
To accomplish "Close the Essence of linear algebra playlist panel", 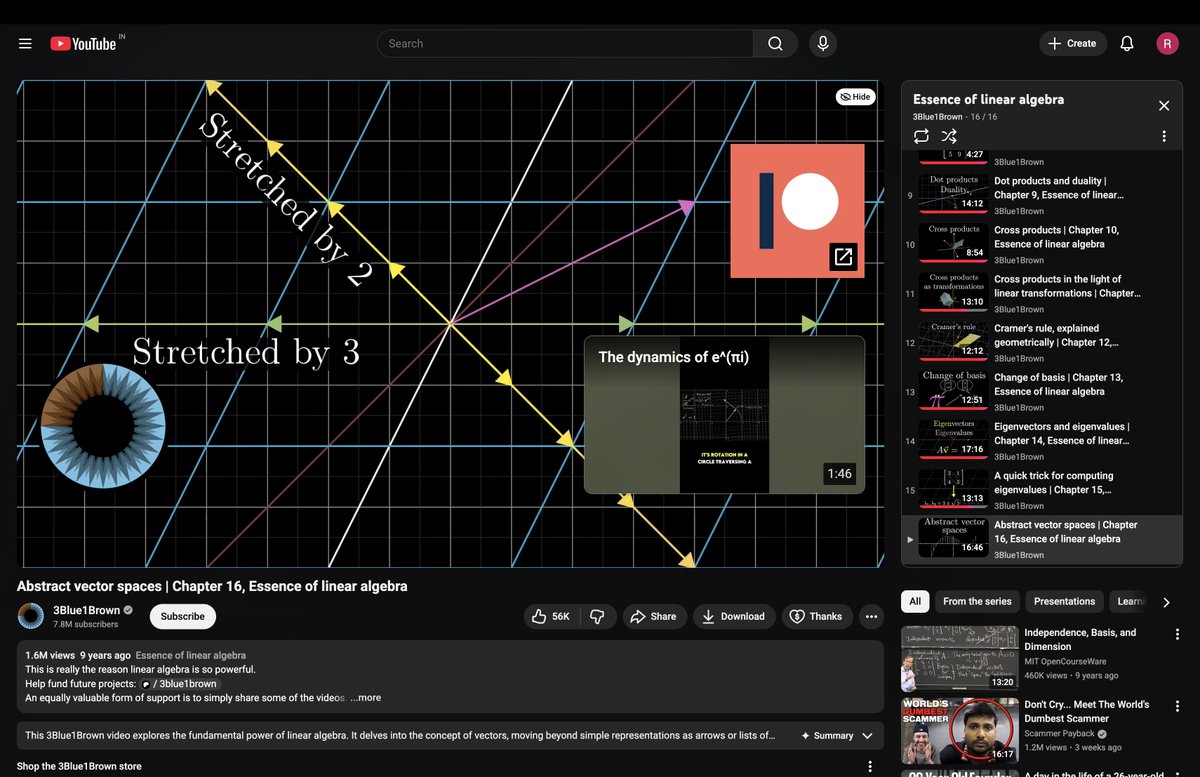I will coord(1164,106).
